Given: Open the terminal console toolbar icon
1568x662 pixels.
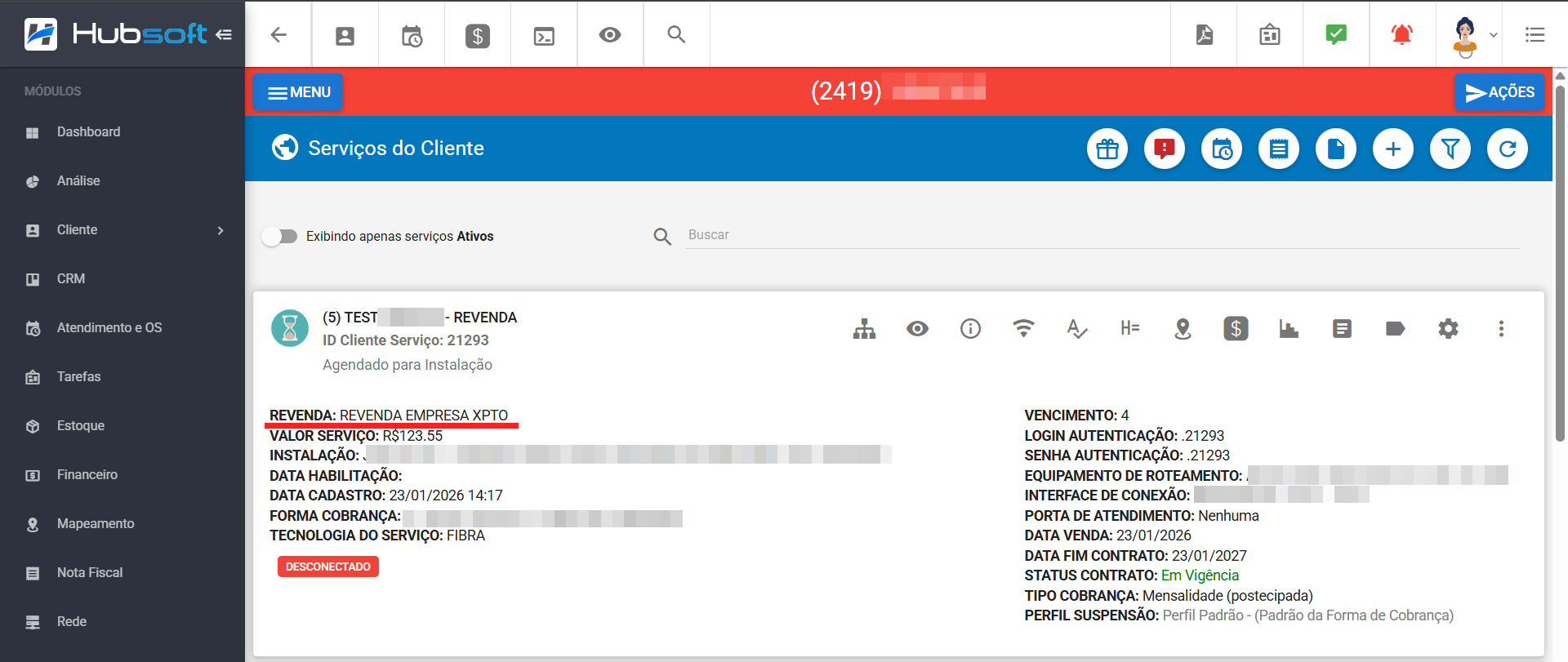Looking at the screenshot, I should coord(544,36).
